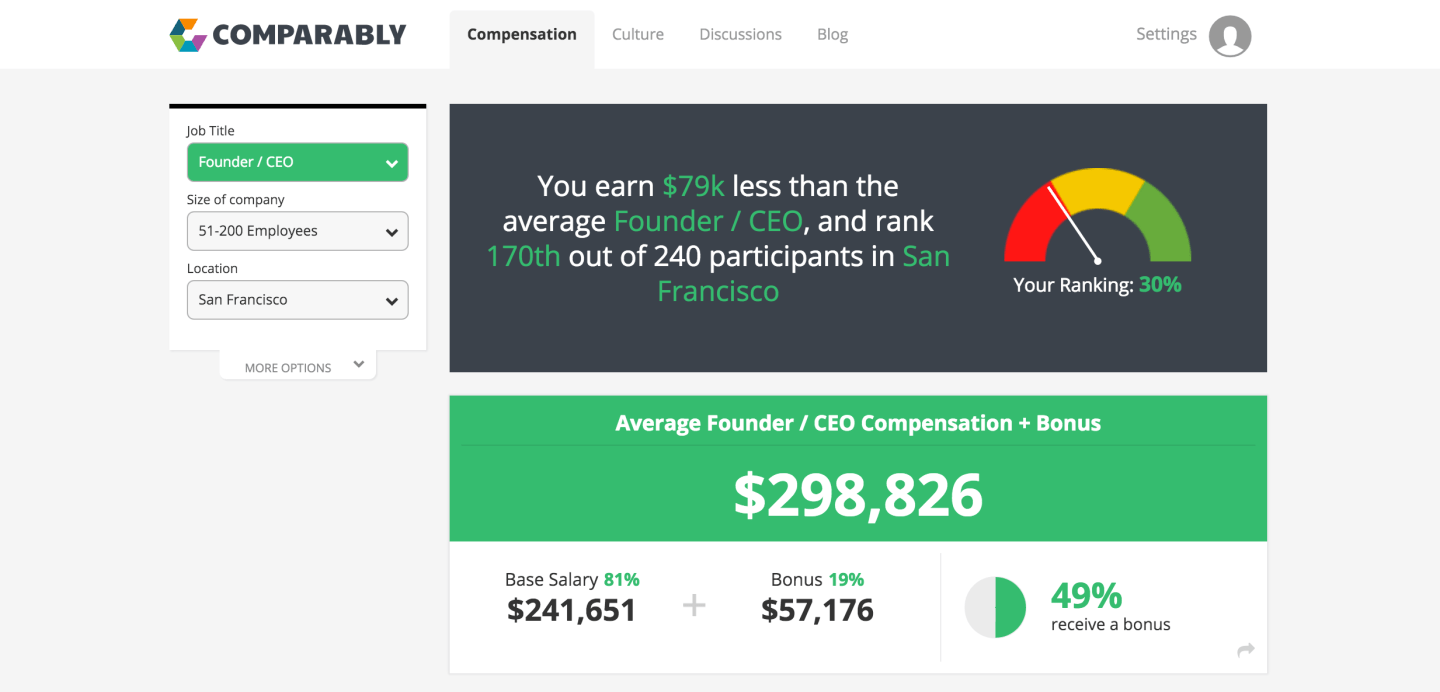Go to the Discussions tab
The image size is (1440, 692).
pyautogui.click(x=740, y=34)
